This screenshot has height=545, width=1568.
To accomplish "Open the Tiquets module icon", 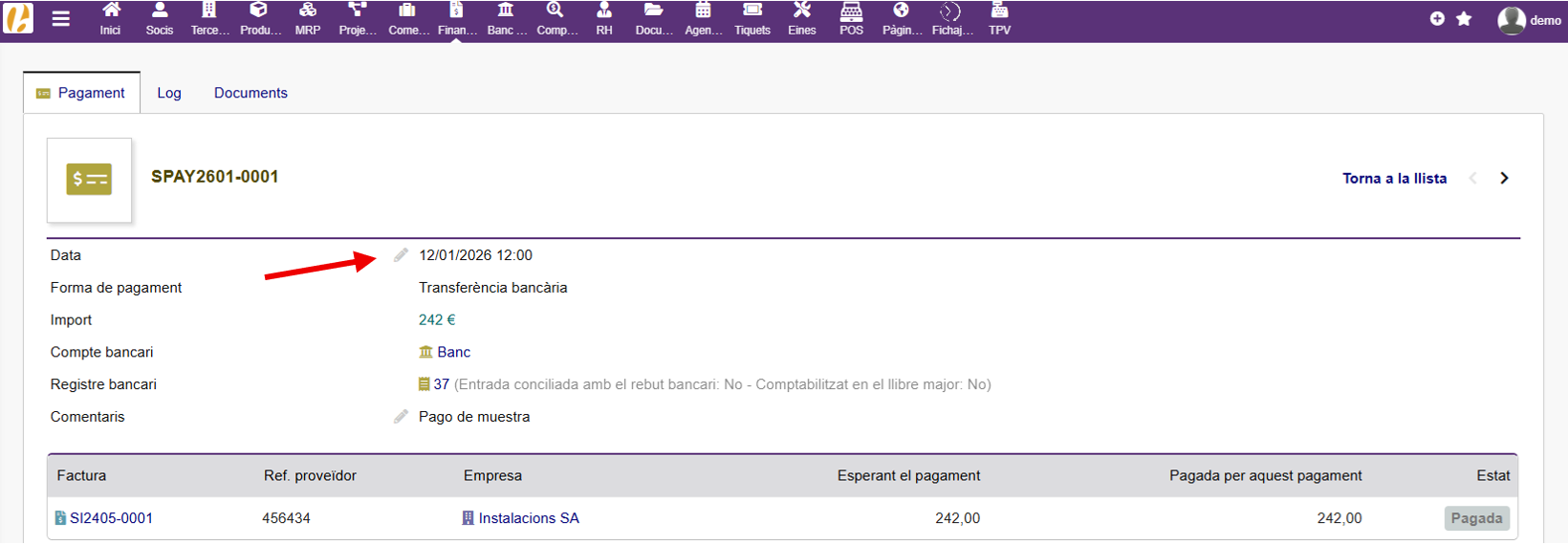I will 751,12.
